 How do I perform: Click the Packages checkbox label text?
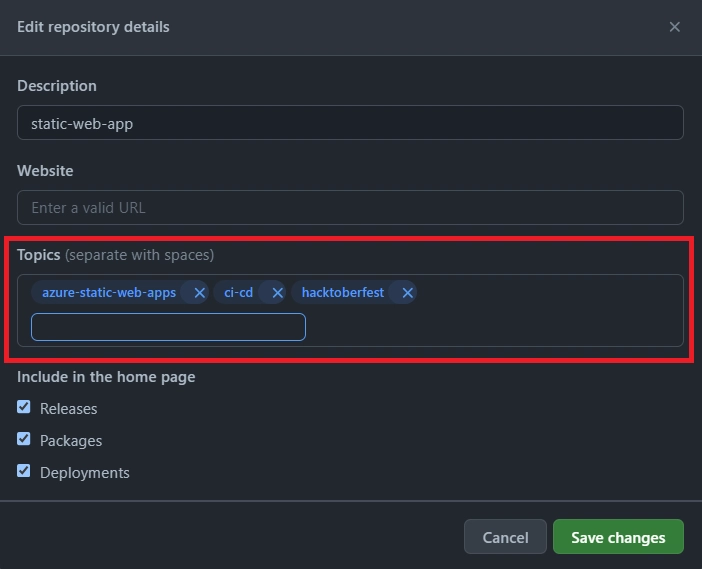click(x=71, y=441)
